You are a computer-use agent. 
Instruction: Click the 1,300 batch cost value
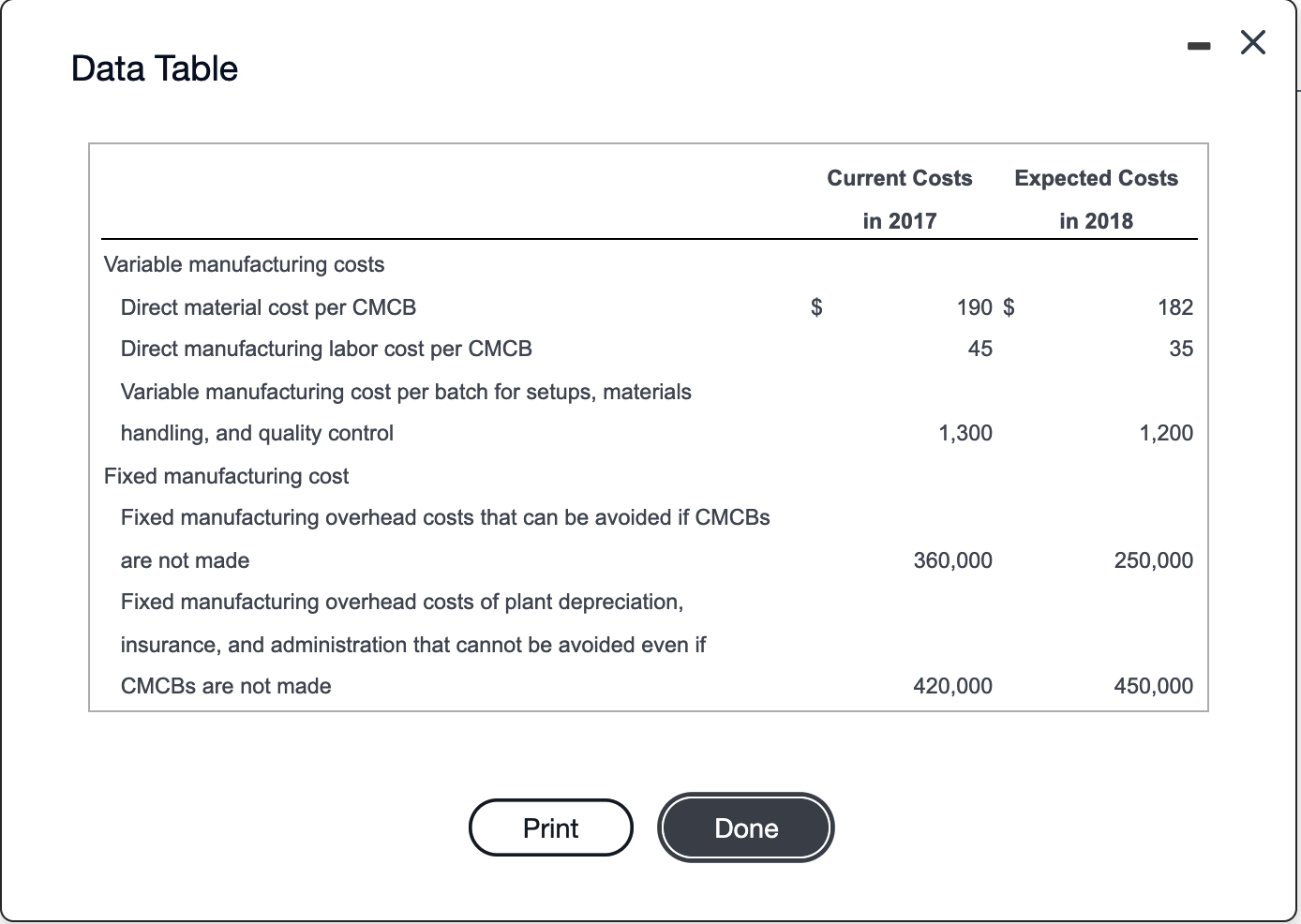tap(965, 433)
